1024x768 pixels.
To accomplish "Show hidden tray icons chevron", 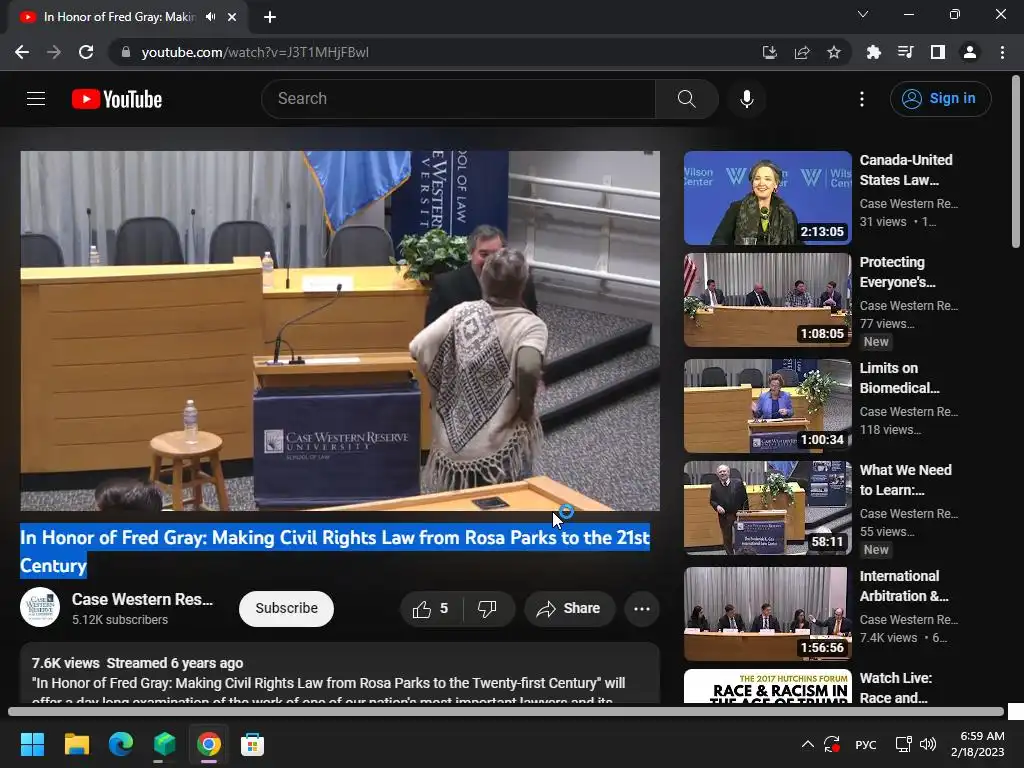I will pos(807,744).
